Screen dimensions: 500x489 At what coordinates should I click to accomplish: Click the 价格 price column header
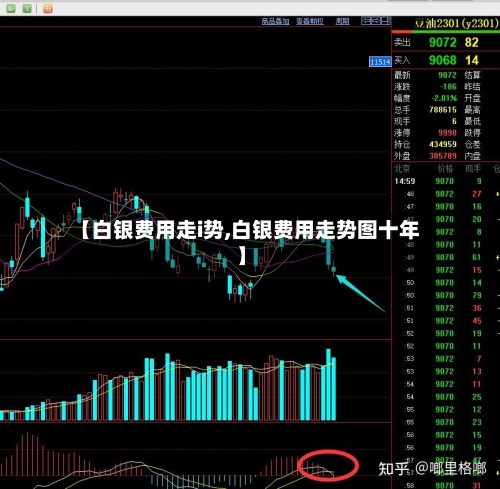[x=445, y=169]
